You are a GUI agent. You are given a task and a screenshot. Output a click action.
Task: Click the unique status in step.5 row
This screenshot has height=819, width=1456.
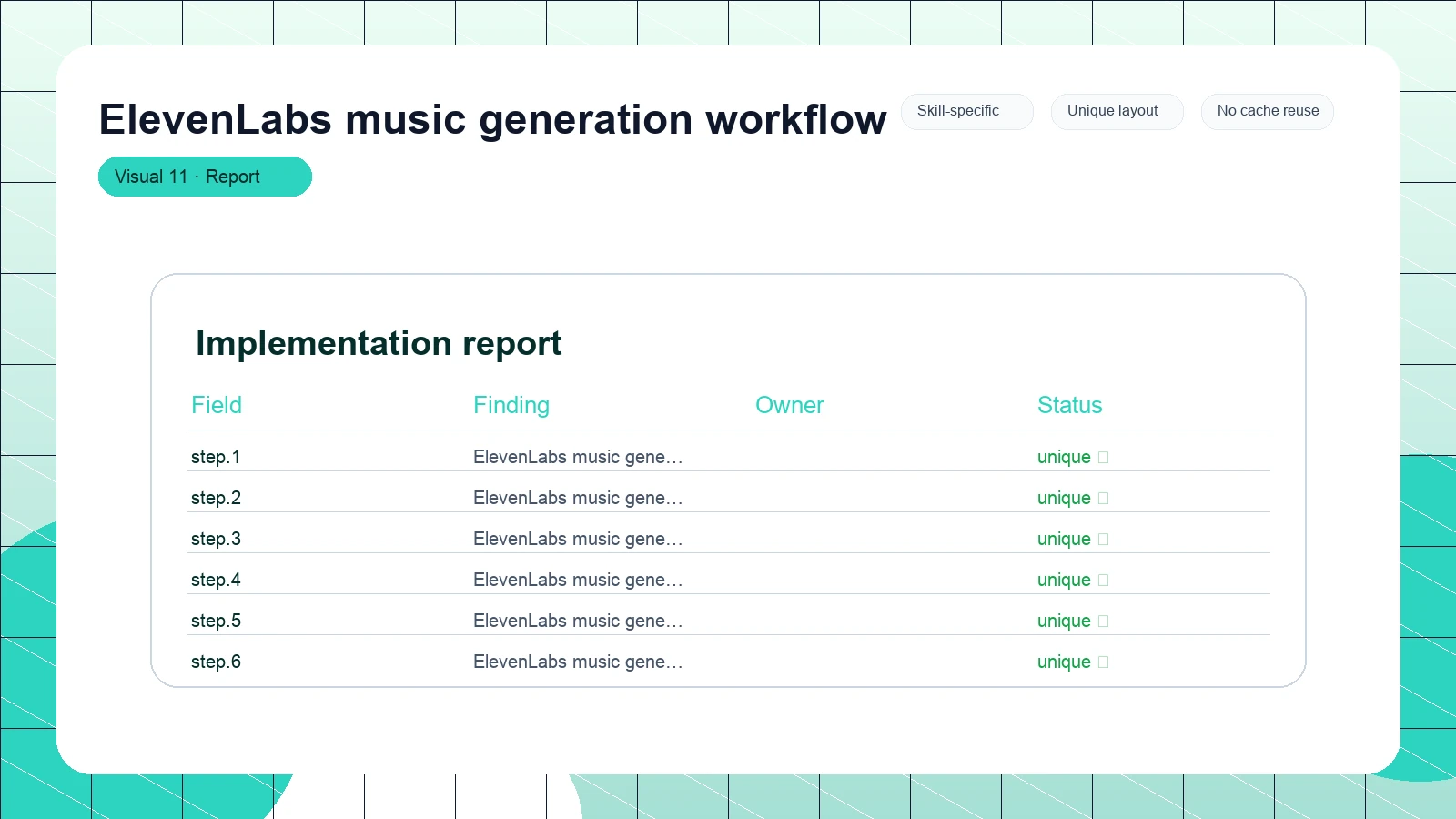tap(1073, 621)
